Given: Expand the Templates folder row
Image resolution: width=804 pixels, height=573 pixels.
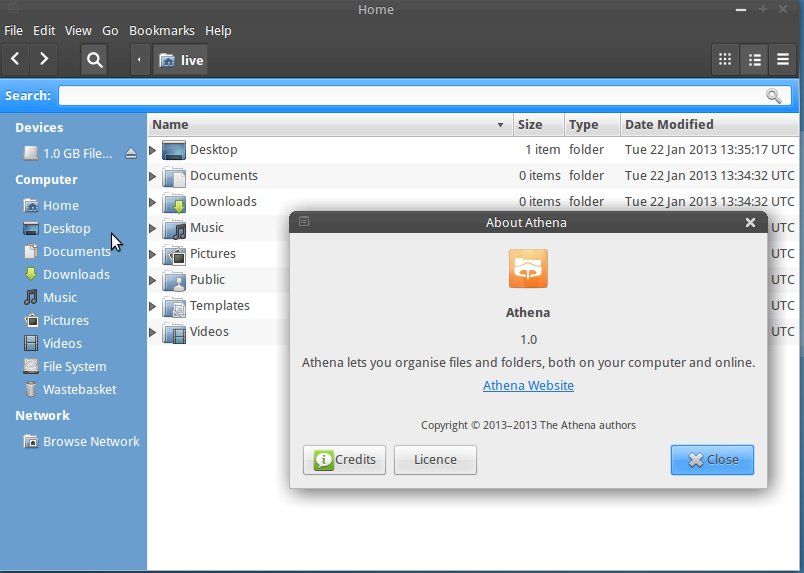Looking at the screenshot, I should click(152, 306).
